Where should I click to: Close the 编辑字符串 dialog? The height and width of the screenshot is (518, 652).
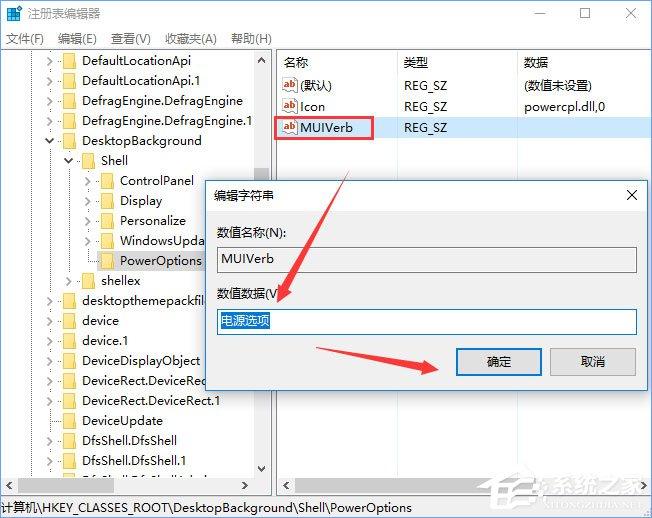click(632, 195)
